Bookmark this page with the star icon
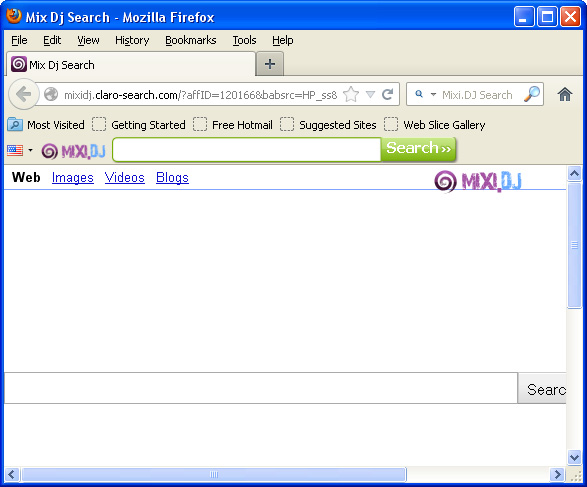The image size is (587, 487). click(x=351, y=94)
